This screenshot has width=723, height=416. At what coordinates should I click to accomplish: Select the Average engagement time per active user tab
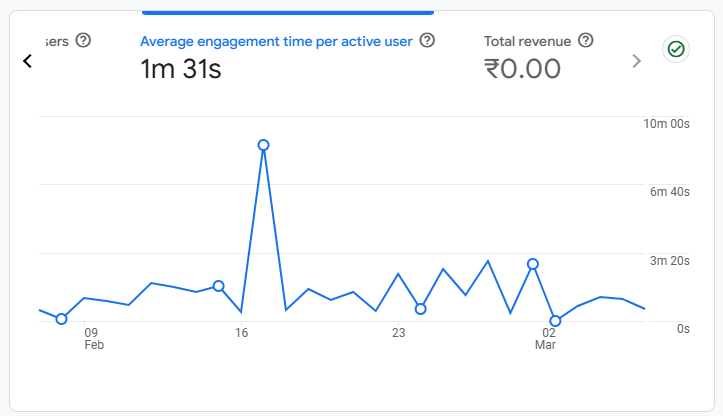click(x=276, y=42)
